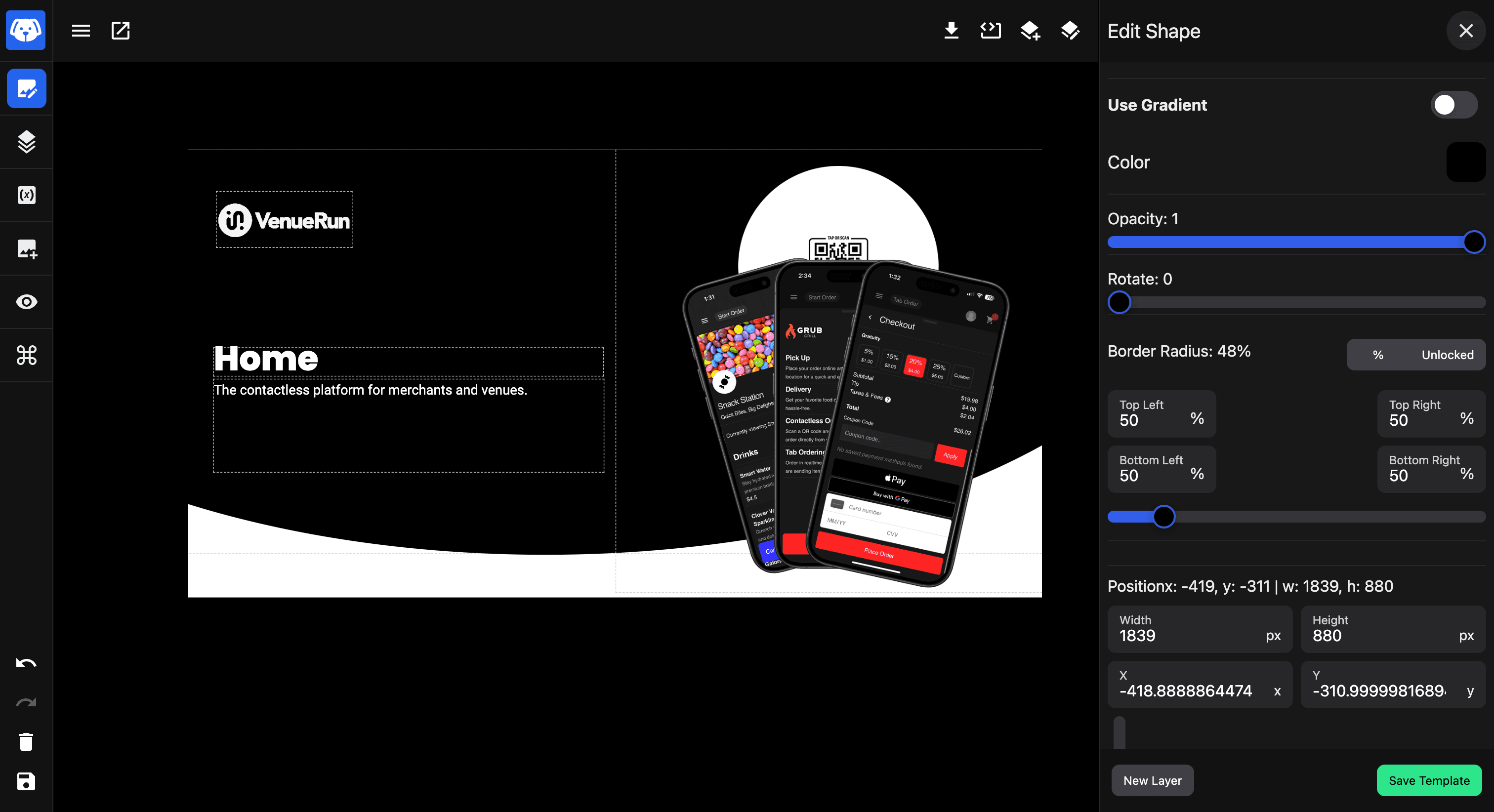Select the Home heading text on canvas
Viewport: 1494px width, 812px height.
266,359
